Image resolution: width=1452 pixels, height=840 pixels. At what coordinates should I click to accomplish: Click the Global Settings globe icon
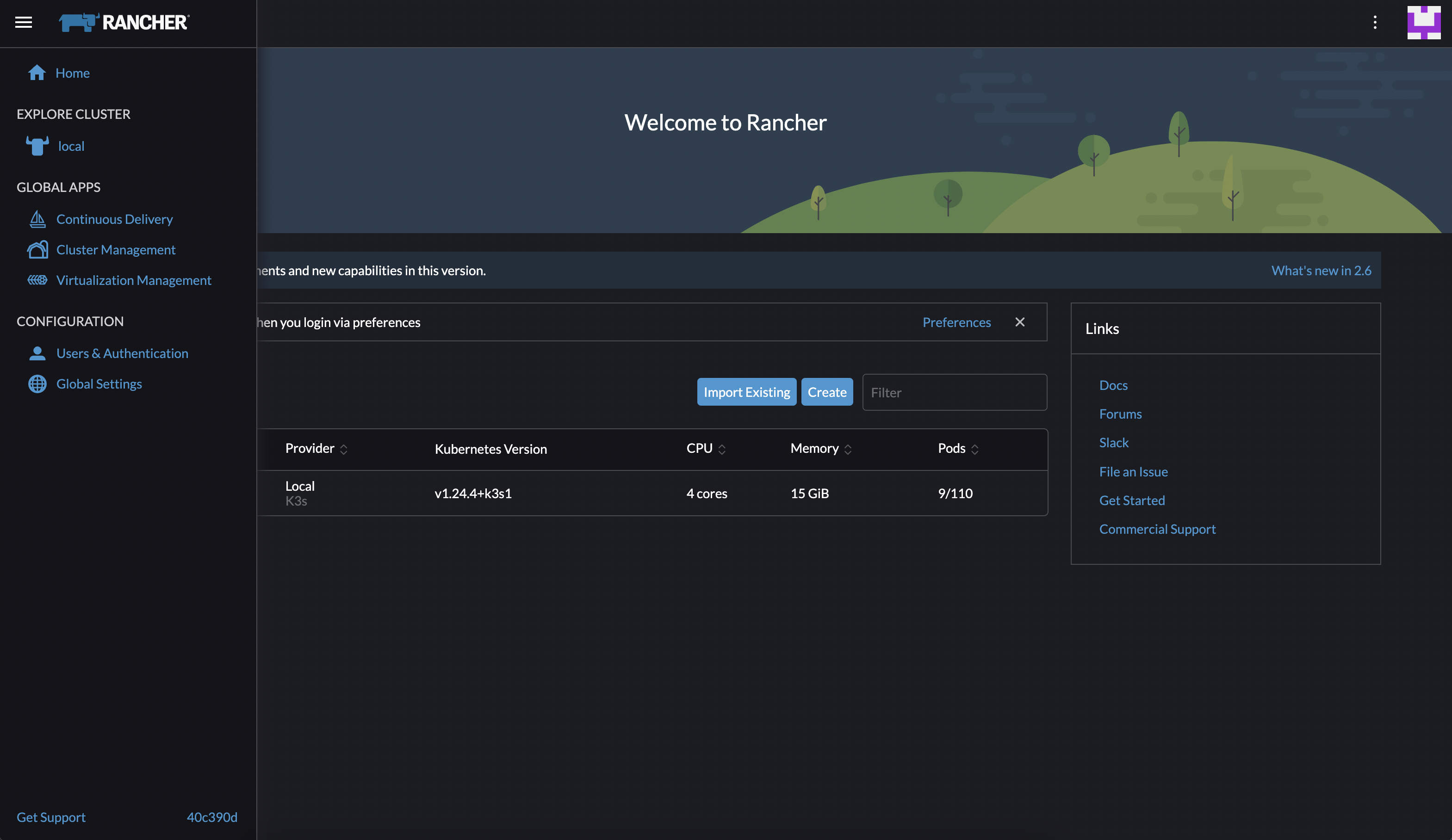tap(37, 384)
